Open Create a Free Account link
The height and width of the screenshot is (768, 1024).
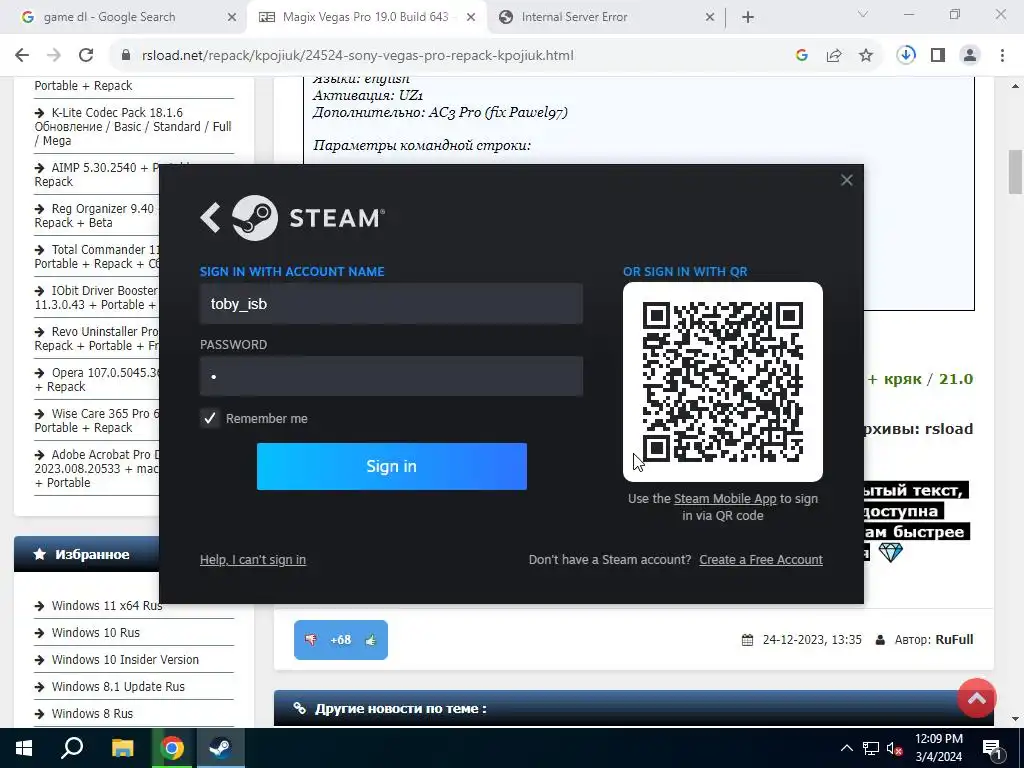(x=761, y=560)
